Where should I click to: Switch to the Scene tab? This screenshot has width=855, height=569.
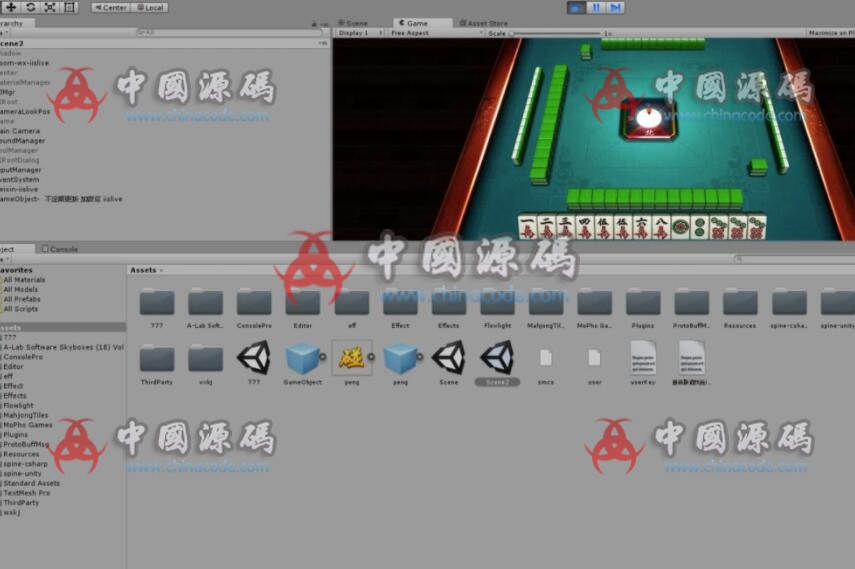click(353, 23)
